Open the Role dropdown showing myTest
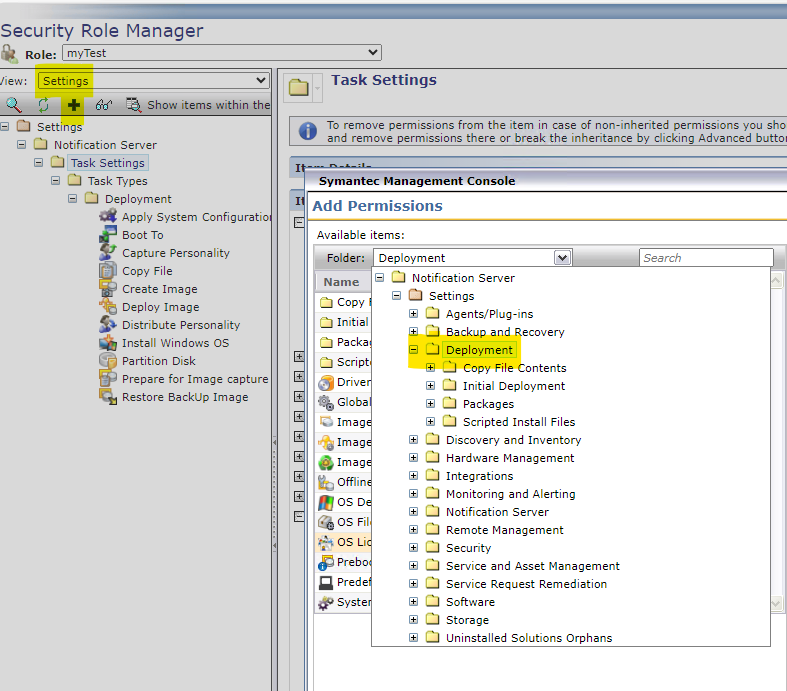 click(221, 53)
